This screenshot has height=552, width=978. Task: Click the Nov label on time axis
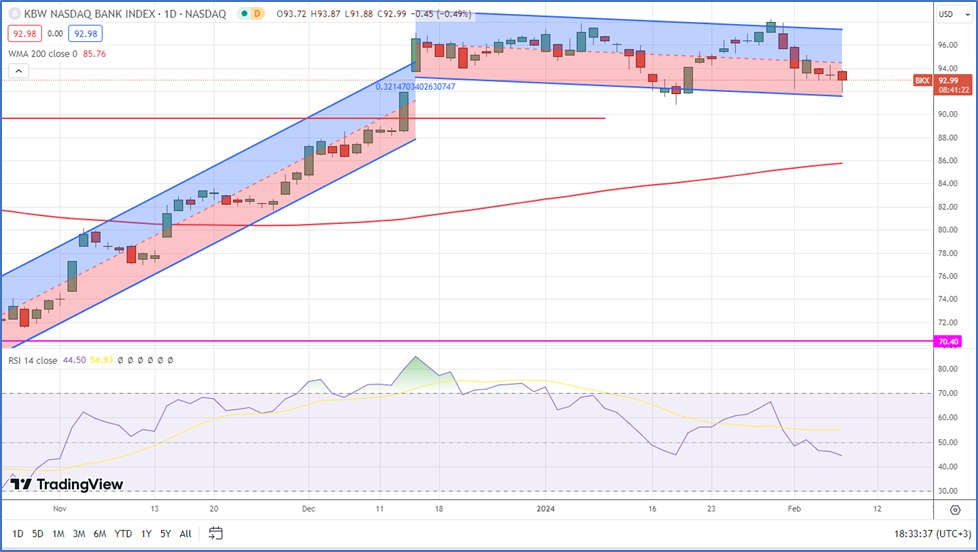click(60, 509)
